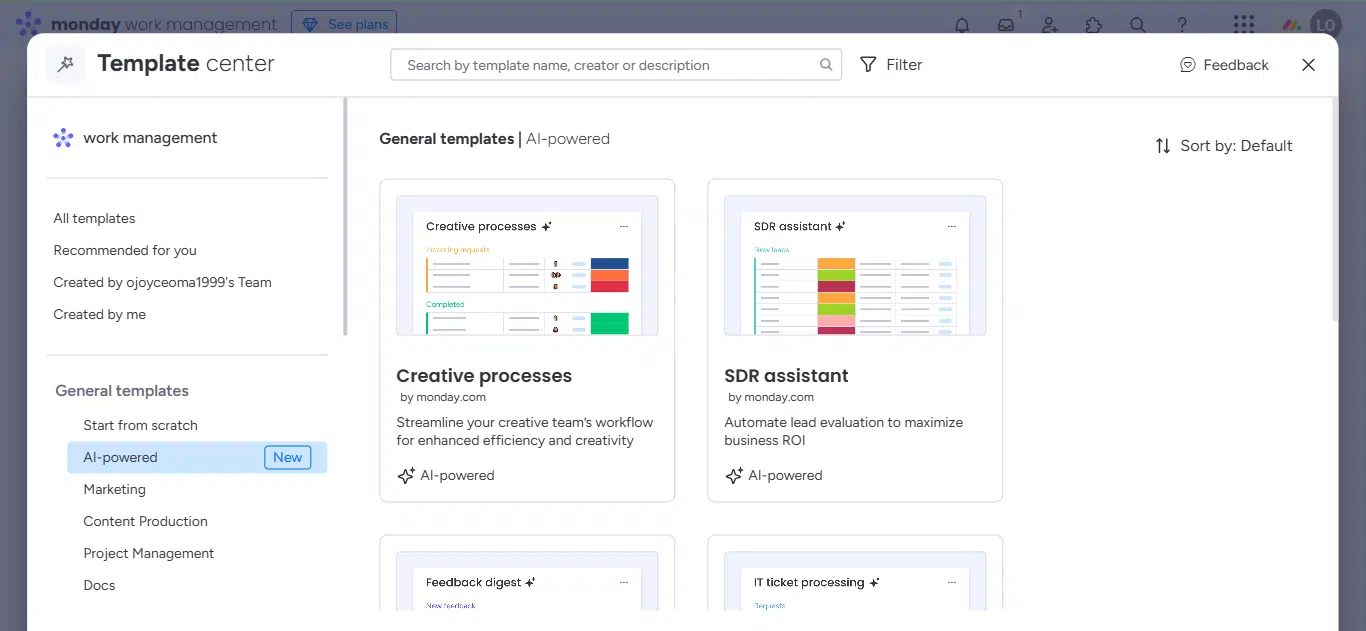Open the Creative processes template thumbnail
Image resolution: width=1366 pixels, height=631 pixels.
point(527,265)
